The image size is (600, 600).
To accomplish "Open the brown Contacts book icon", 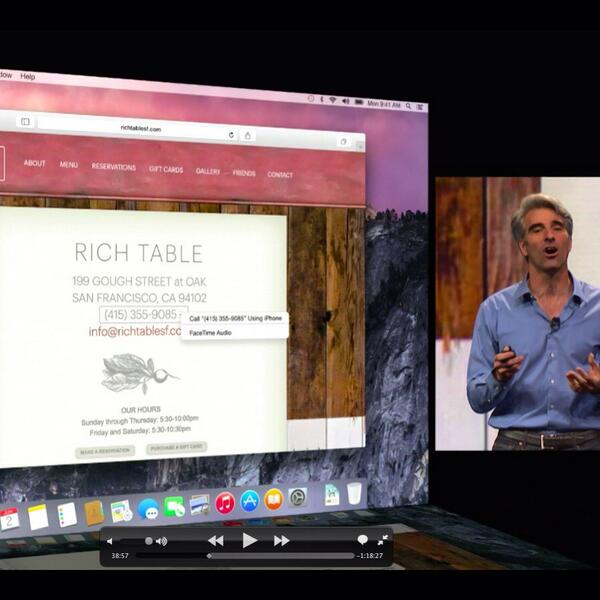I will pyautogui.click(x=94, y=513).
